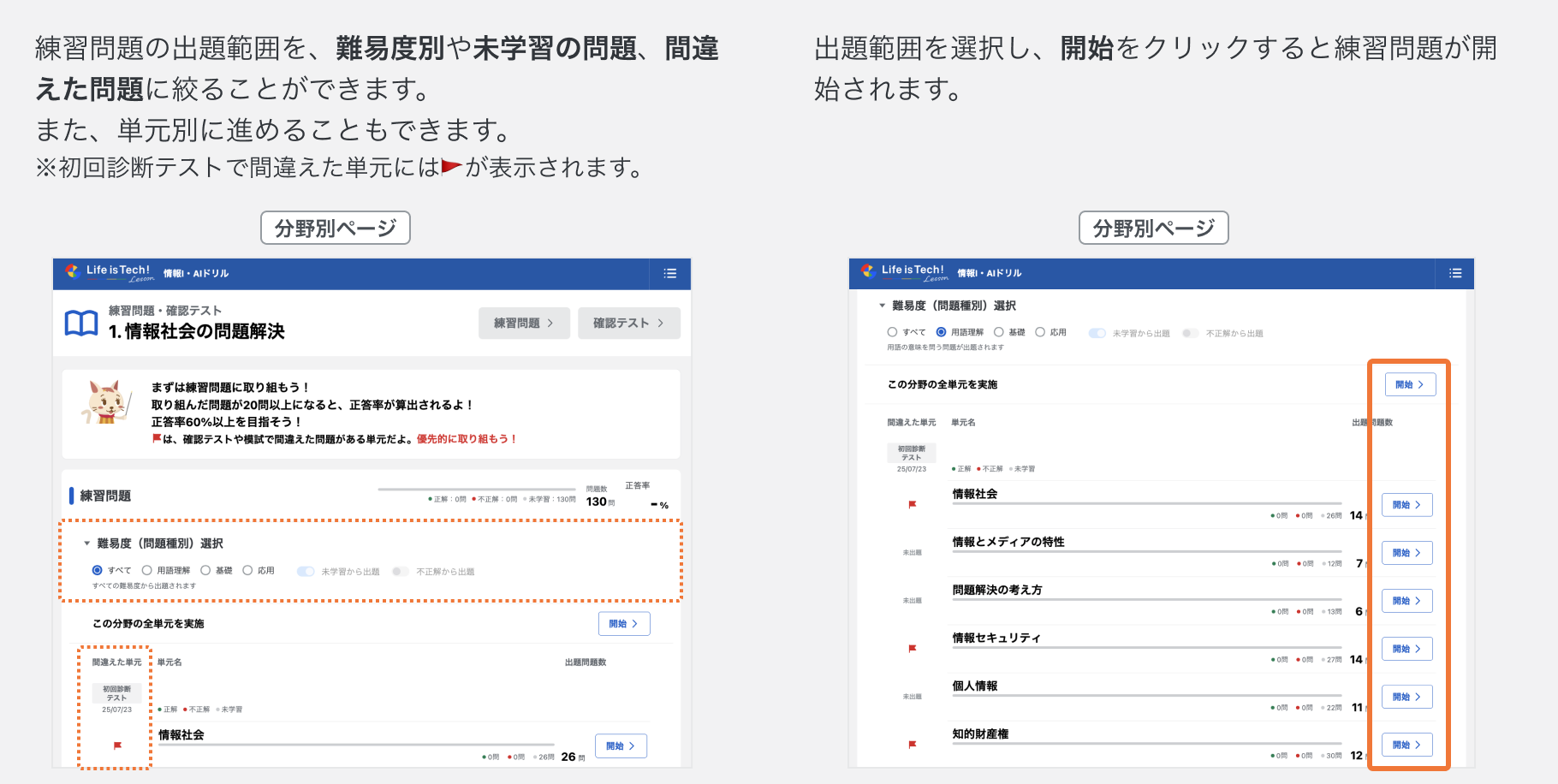This screenshot has height=784, width=1558.
Task: Toggle 未学習から出題 switch in right screenshot
Action: click(x=1097, y=333)
